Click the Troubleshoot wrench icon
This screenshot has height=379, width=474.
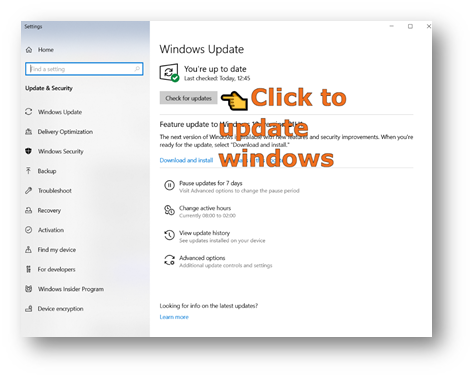pos(29,190)
